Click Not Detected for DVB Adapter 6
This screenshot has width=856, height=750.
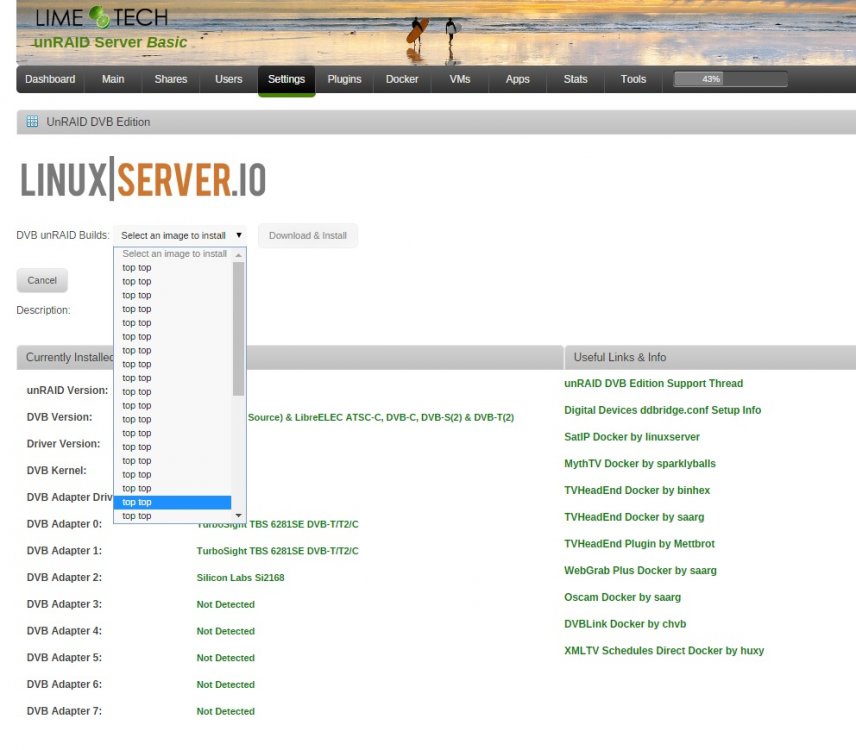225,684
